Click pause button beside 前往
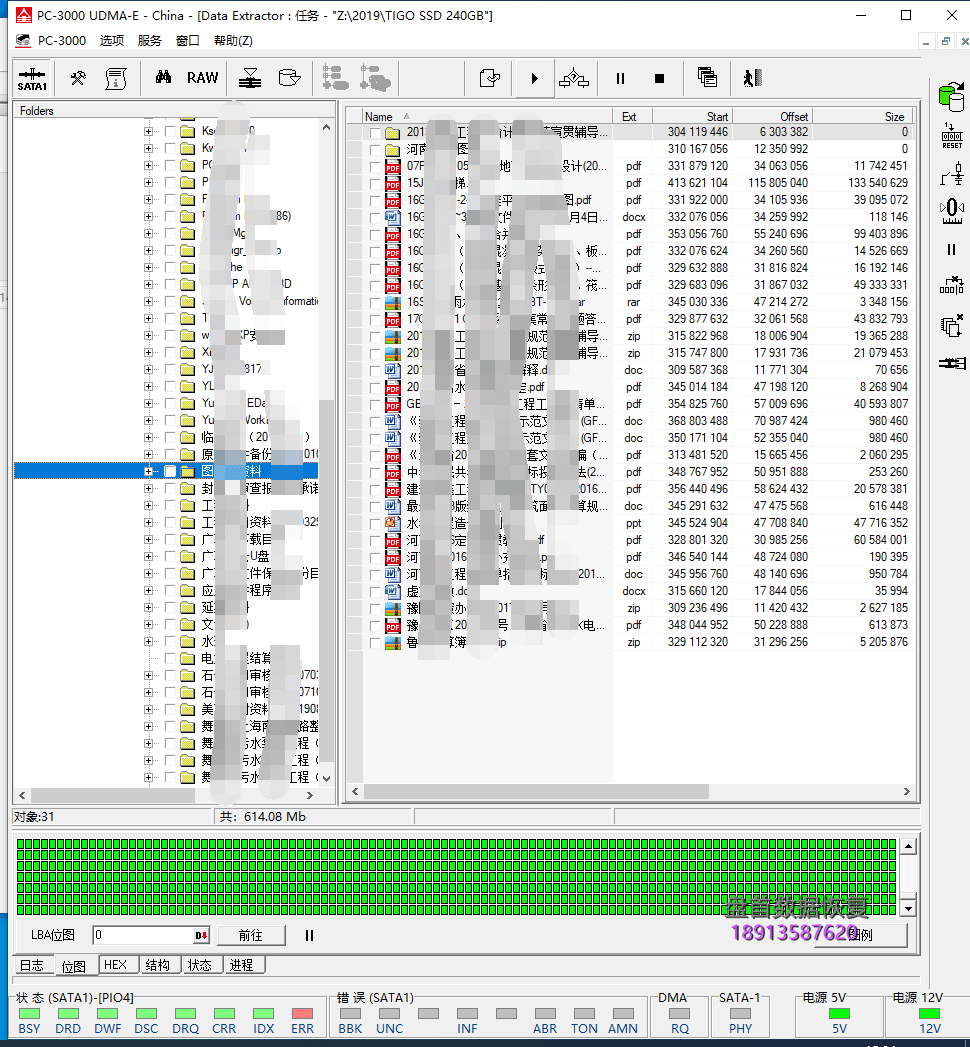This screenshot has width=970, height=1047. click(x=309, y=935)
